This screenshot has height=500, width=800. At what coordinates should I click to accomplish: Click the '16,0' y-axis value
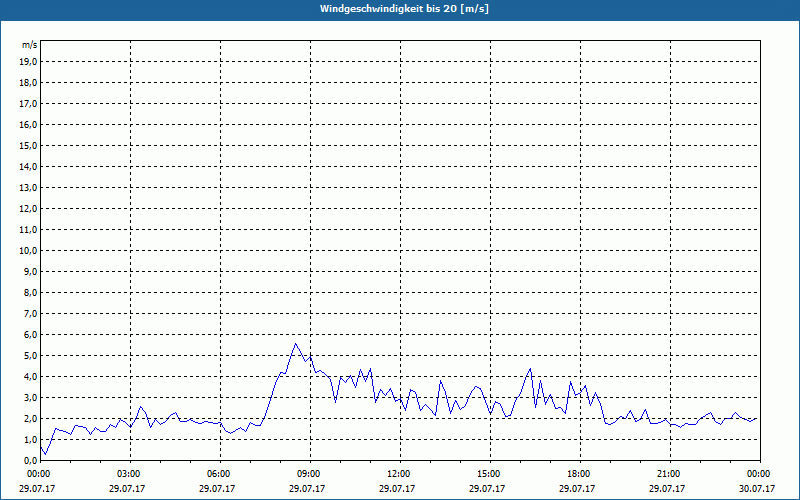[x=28, y=124]
